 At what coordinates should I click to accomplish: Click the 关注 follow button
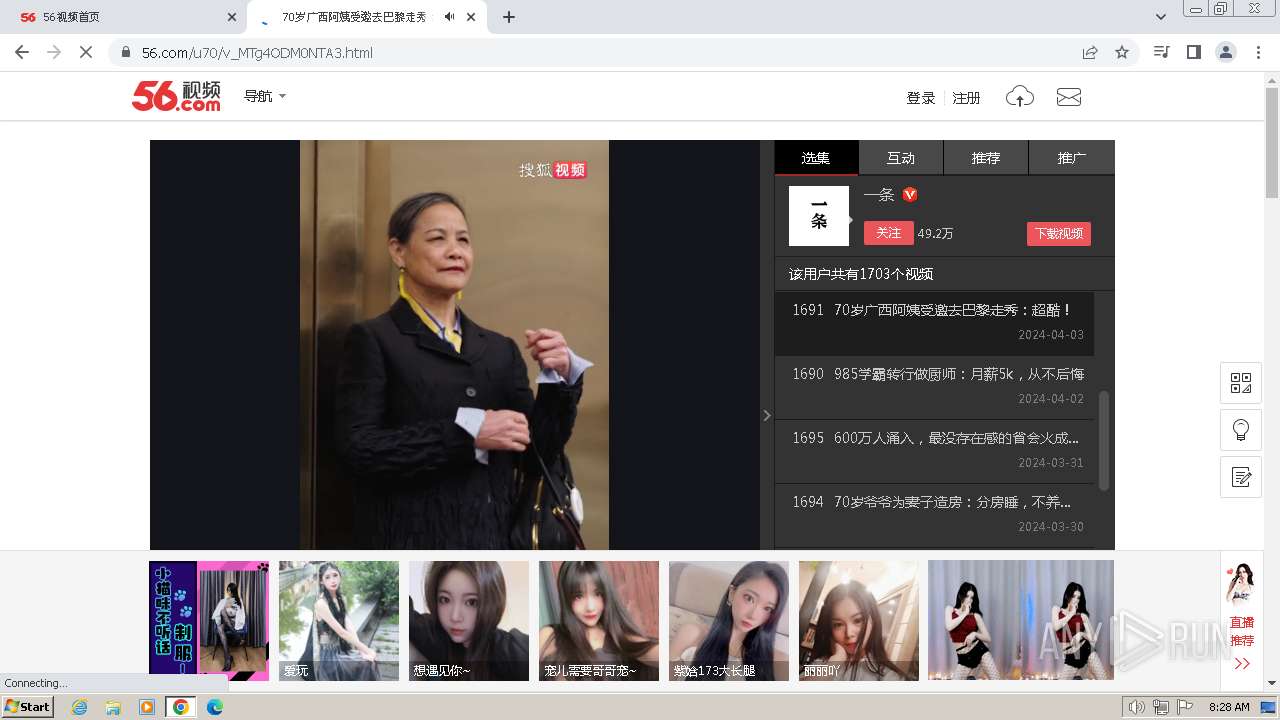coord(888,233)
